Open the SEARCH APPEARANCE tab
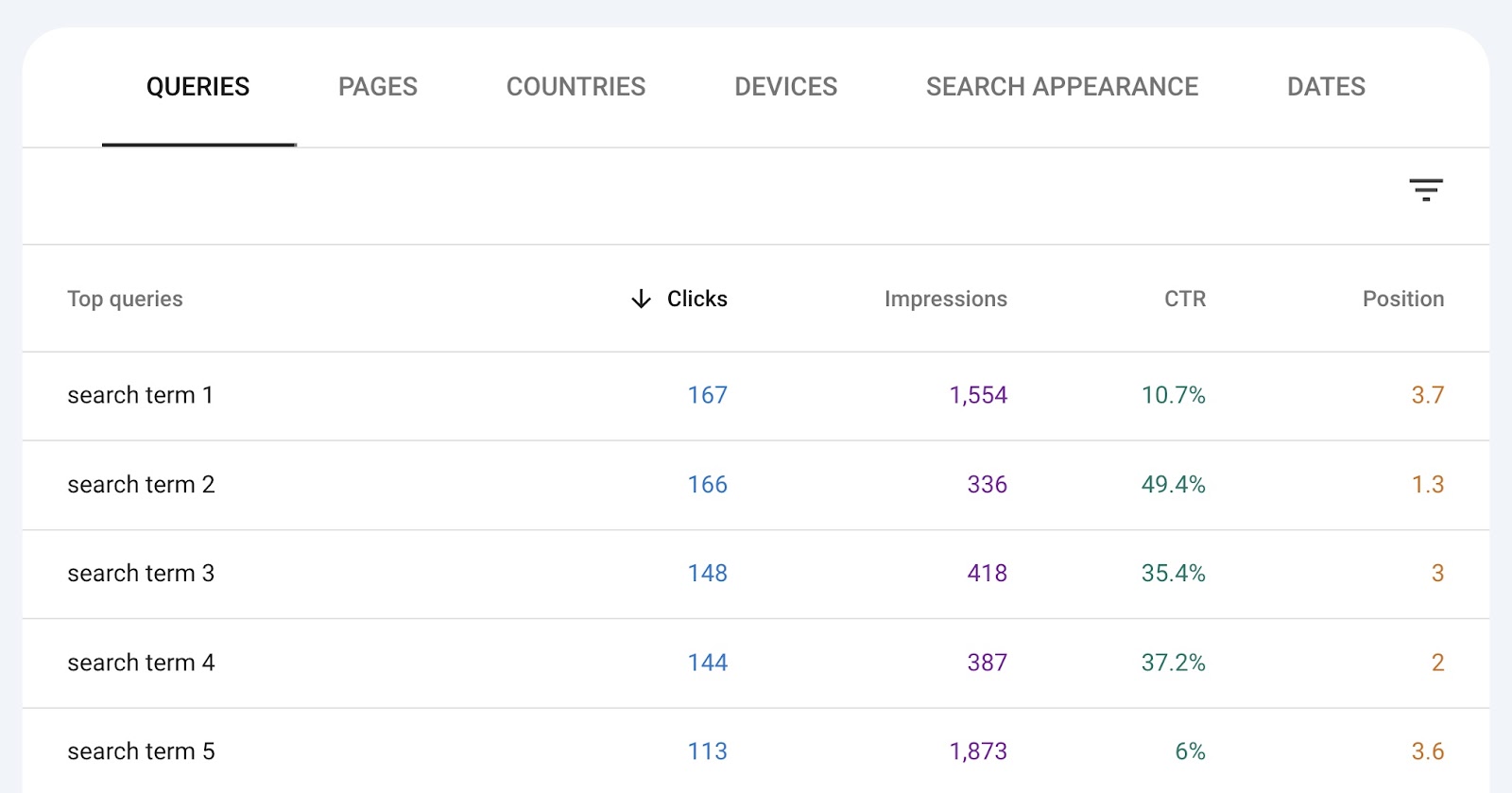 [x=1062, y=86]
